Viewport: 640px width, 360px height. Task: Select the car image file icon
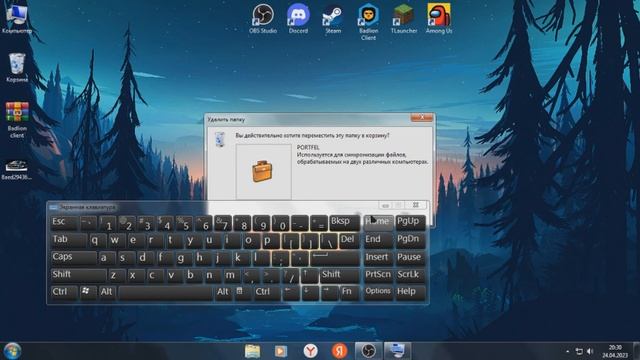[x=16, y=170]
